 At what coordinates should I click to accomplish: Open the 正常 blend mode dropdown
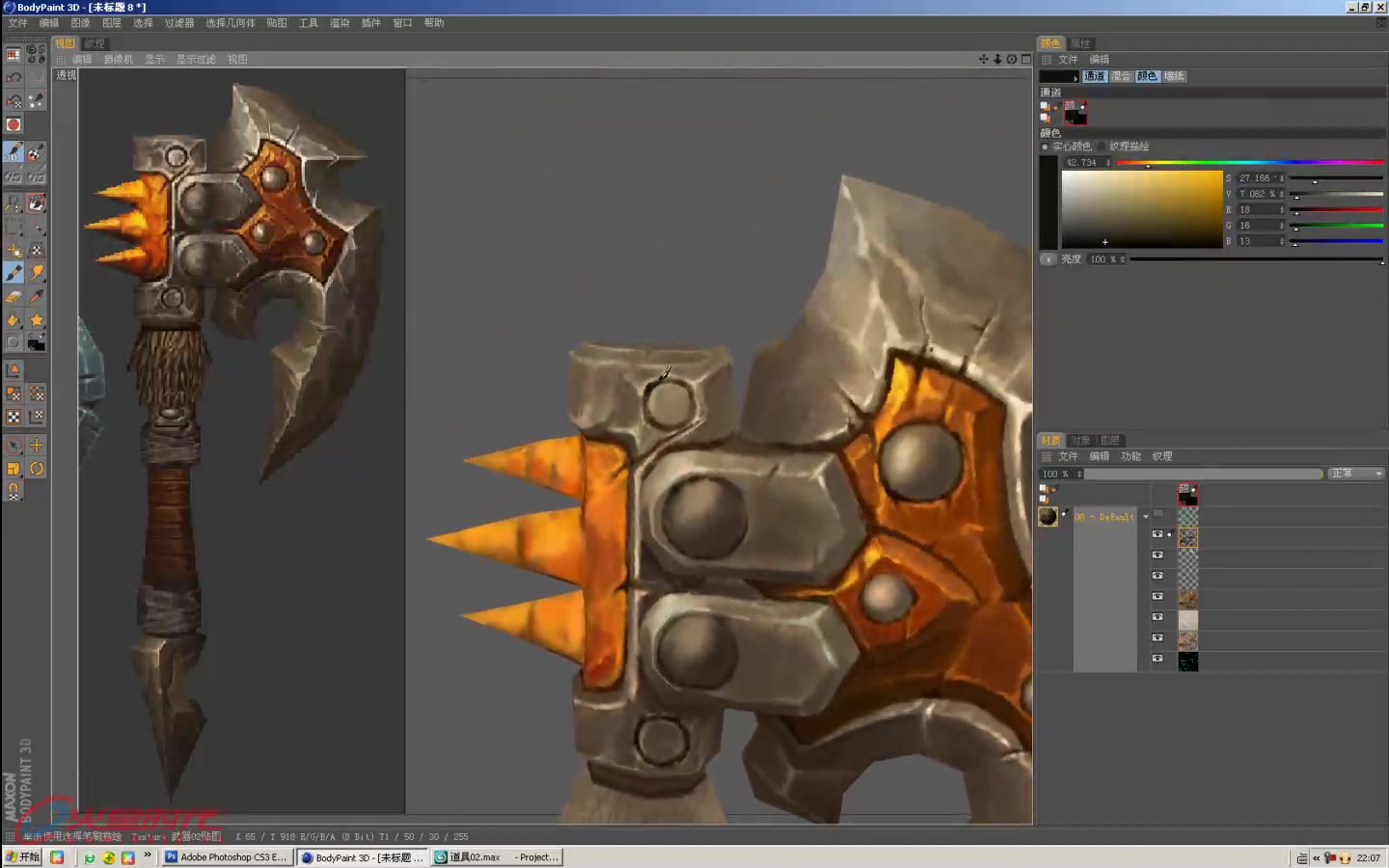[x=1356, y=474]
